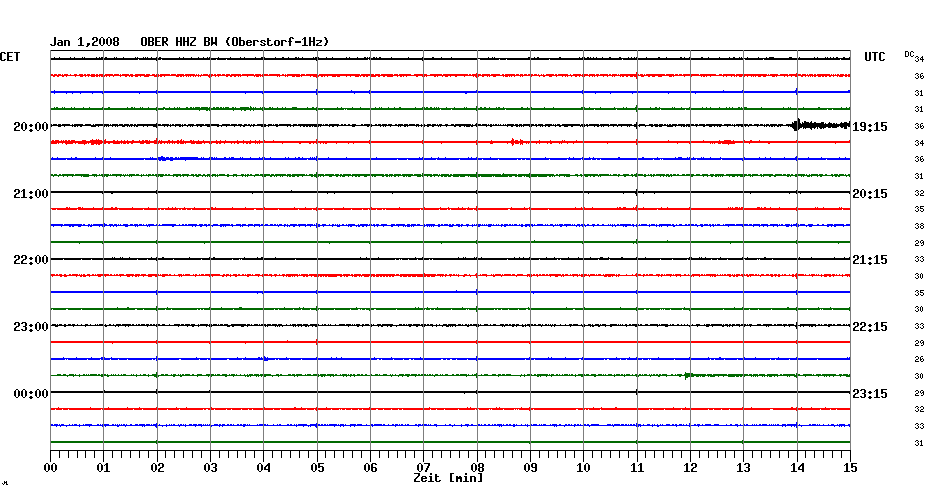Click the date label "Jan 1,2008"

[x=84, y=42]
